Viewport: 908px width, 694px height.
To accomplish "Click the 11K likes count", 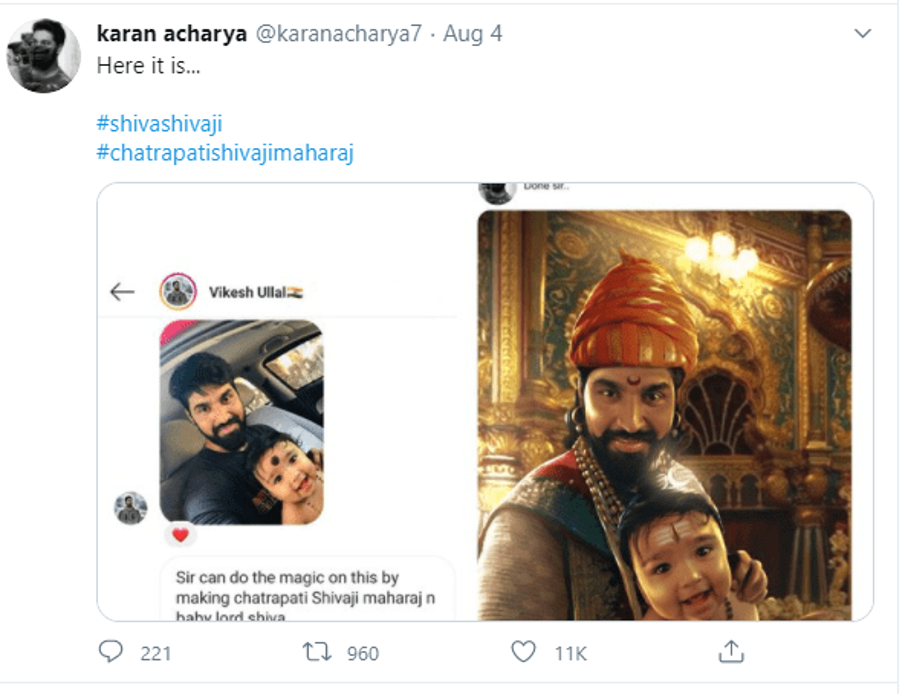I will pos(570,653).
